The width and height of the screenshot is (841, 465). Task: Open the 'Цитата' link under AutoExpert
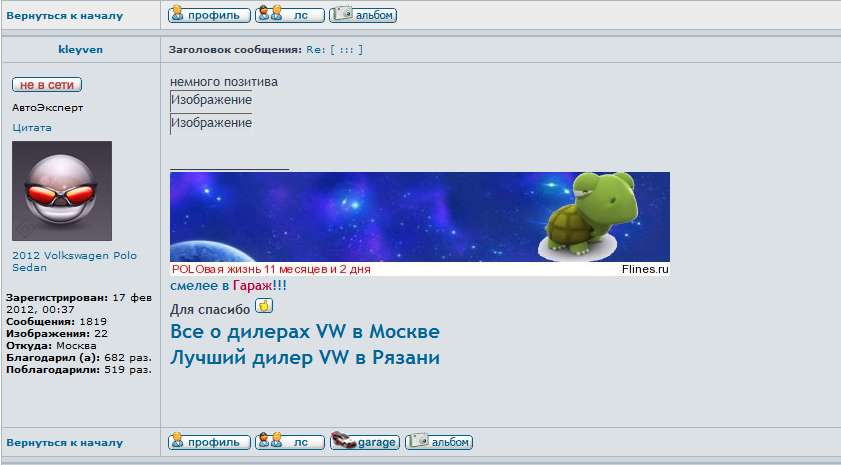pyautogui.click(x=32, y=128)
